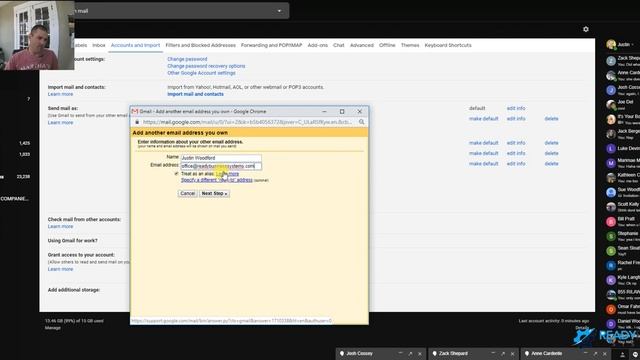
Task: Switch to Filters and Blocked Addresses tab
Action: pyautogui.click(x=200, y=45)
